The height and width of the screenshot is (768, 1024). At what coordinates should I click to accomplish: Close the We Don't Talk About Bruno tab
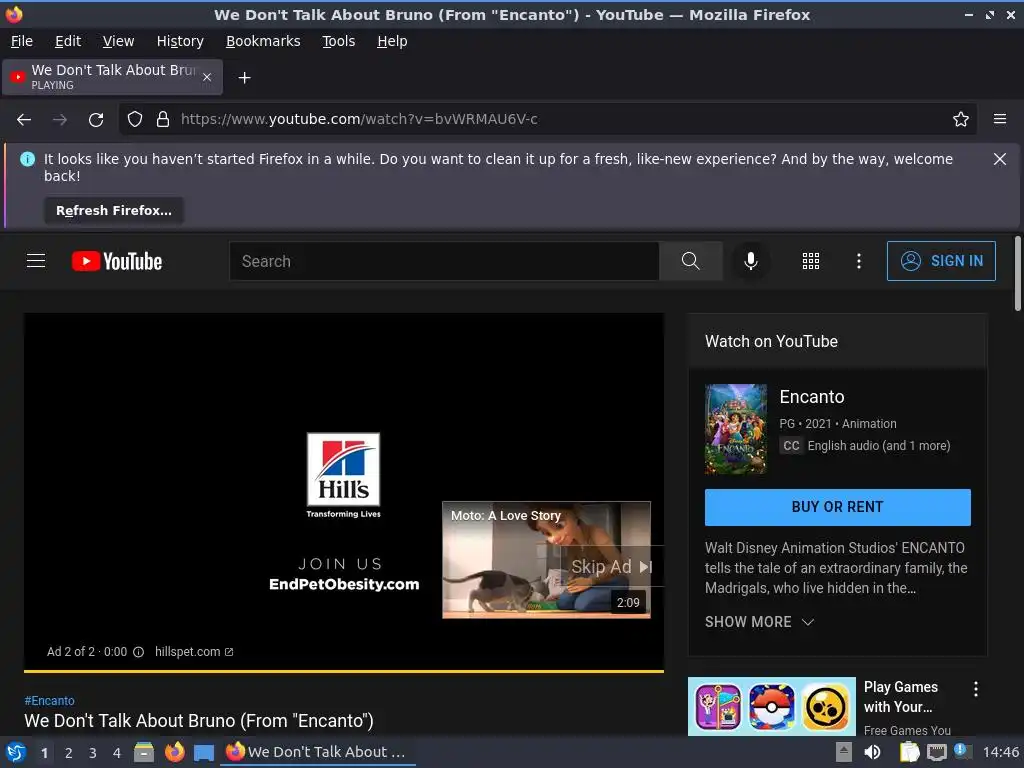click(x=207, y=77)
